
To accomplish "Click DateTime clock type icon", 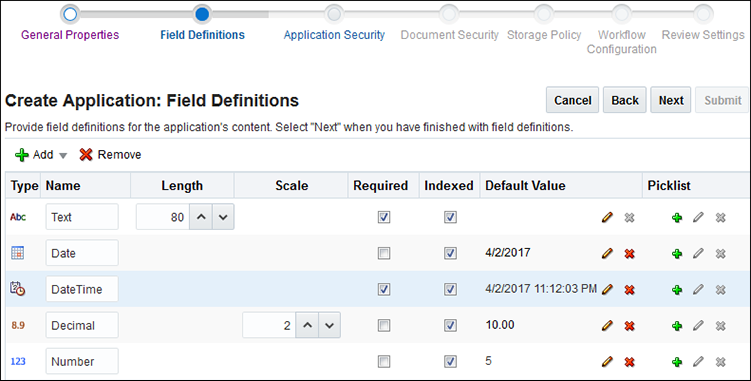I will tap(18, 289).
